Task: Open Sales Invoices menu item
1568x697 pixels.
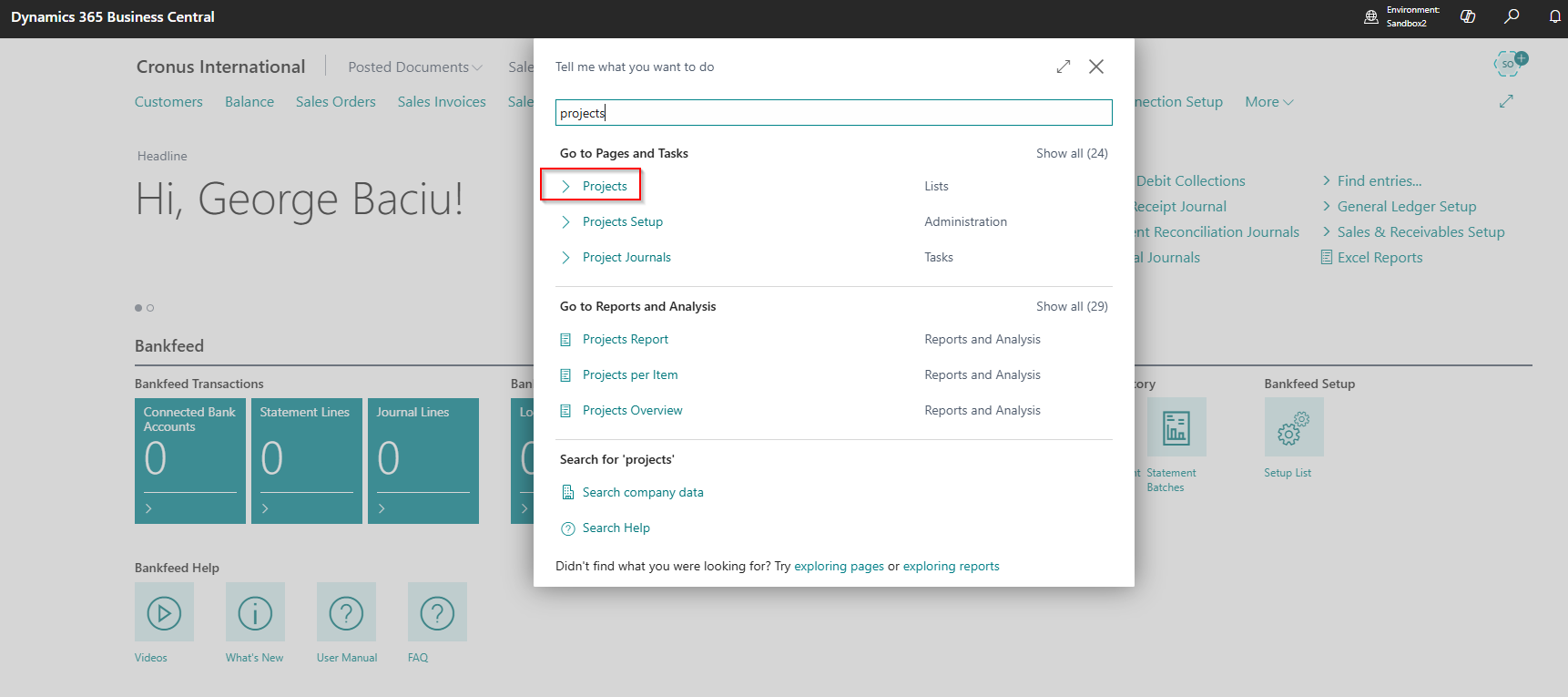Action: coord(442,101)
